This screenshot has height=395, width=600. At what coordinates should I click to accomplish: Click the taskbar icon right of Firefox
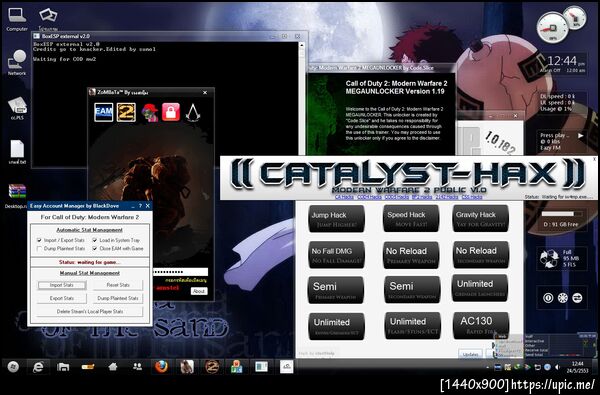point(187,367)
